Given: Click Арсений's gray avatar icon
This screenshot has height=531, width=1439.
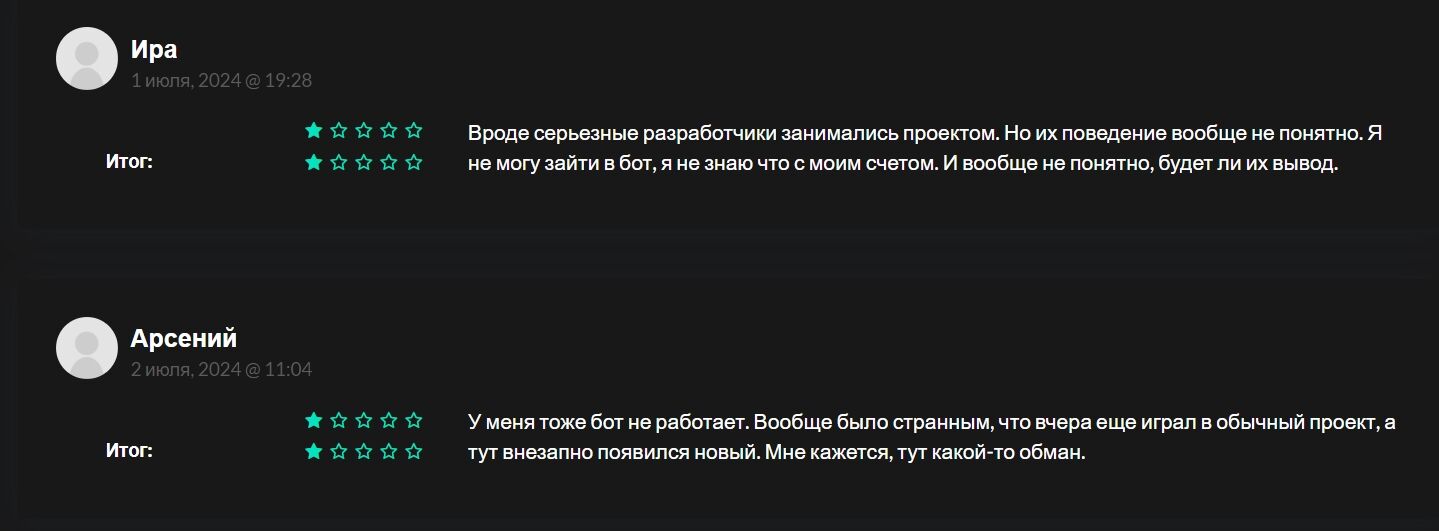Looking at the screenshot, I should [87, 348].
